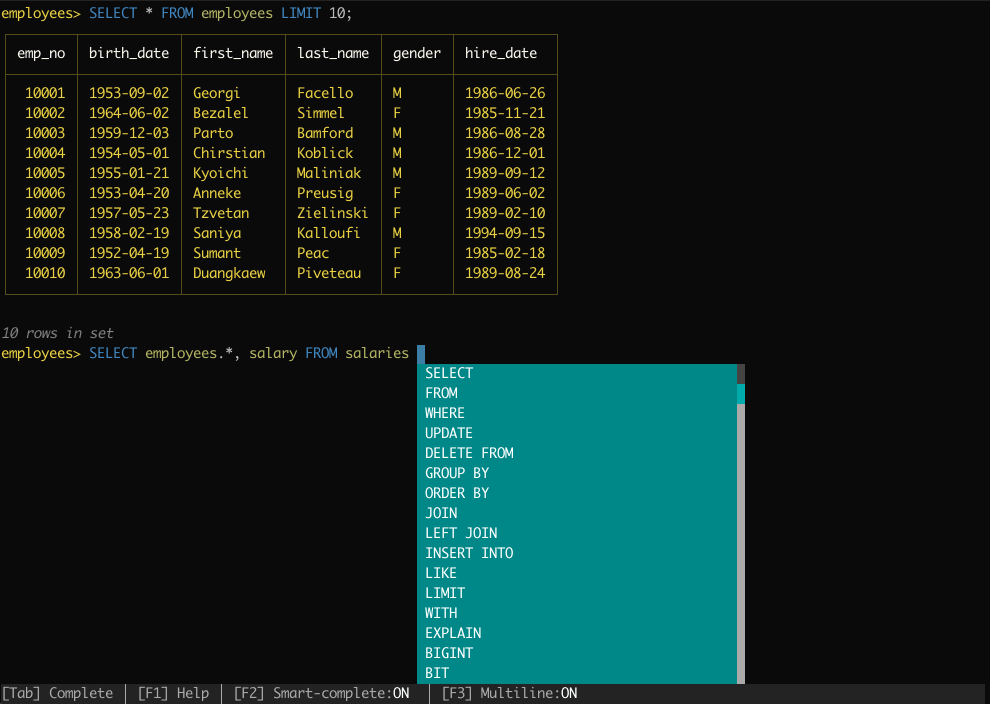
Task: Click first name Sumant
Action: pyautogui.click(x=217, y=253)
